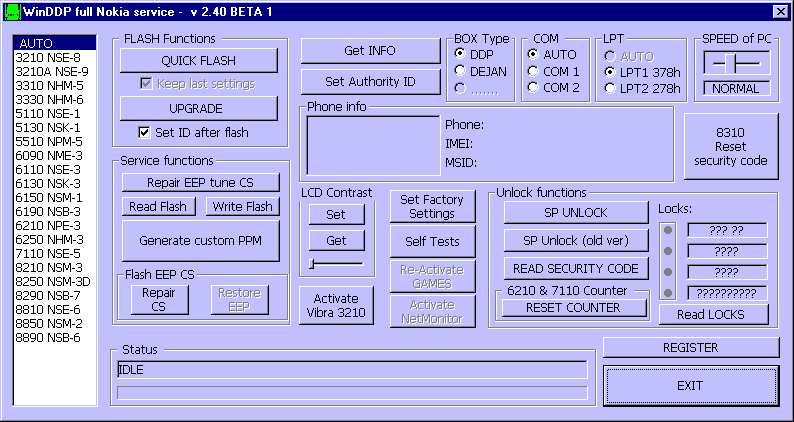Viewport: 794px width, 422px height.
Task: Select 7110 NSE-5 model
Action: point(55,253)
